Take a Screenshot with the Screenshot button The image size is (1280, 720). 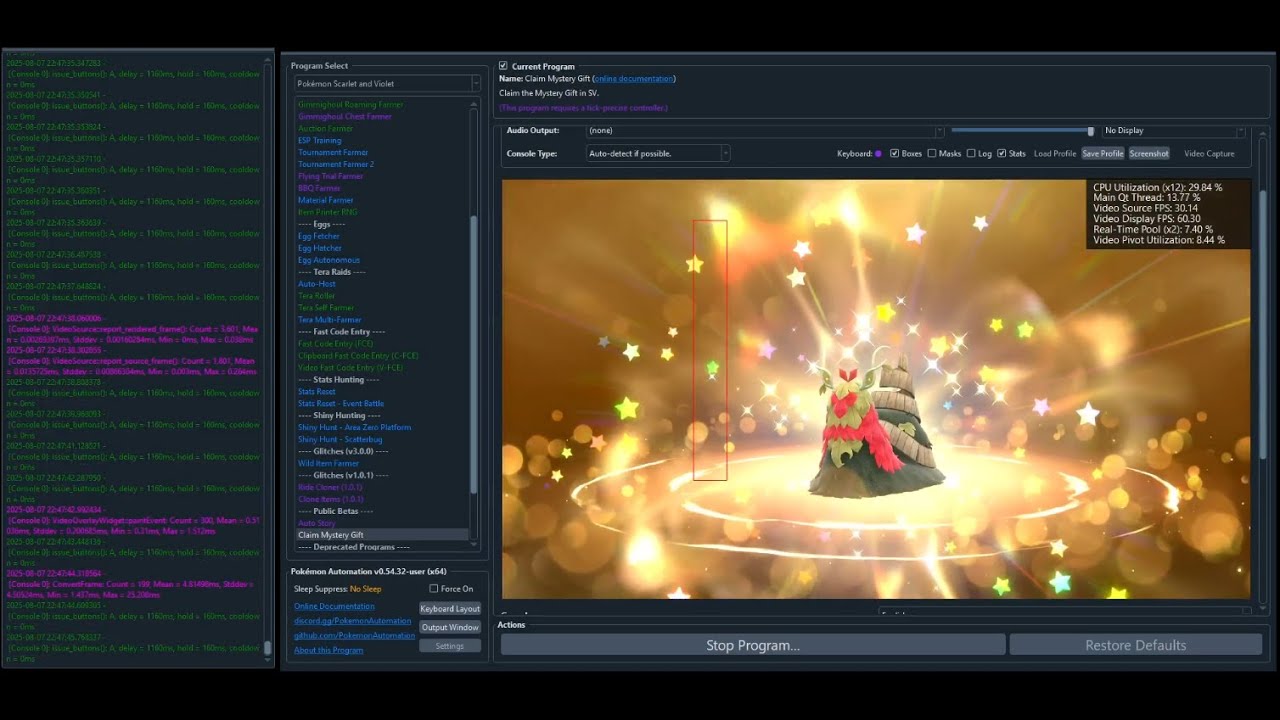(x=1149, y=154)
